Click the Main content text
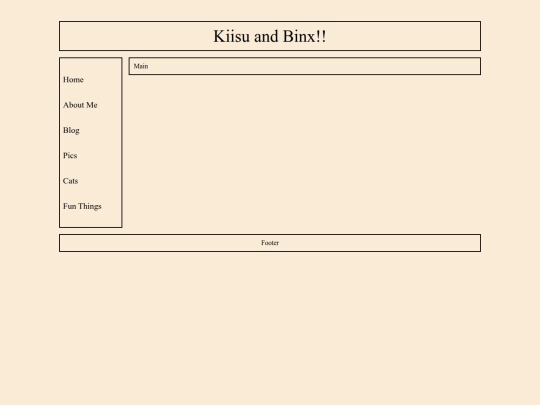Viewport: 540px width, 405px height. tap(141, 66)
